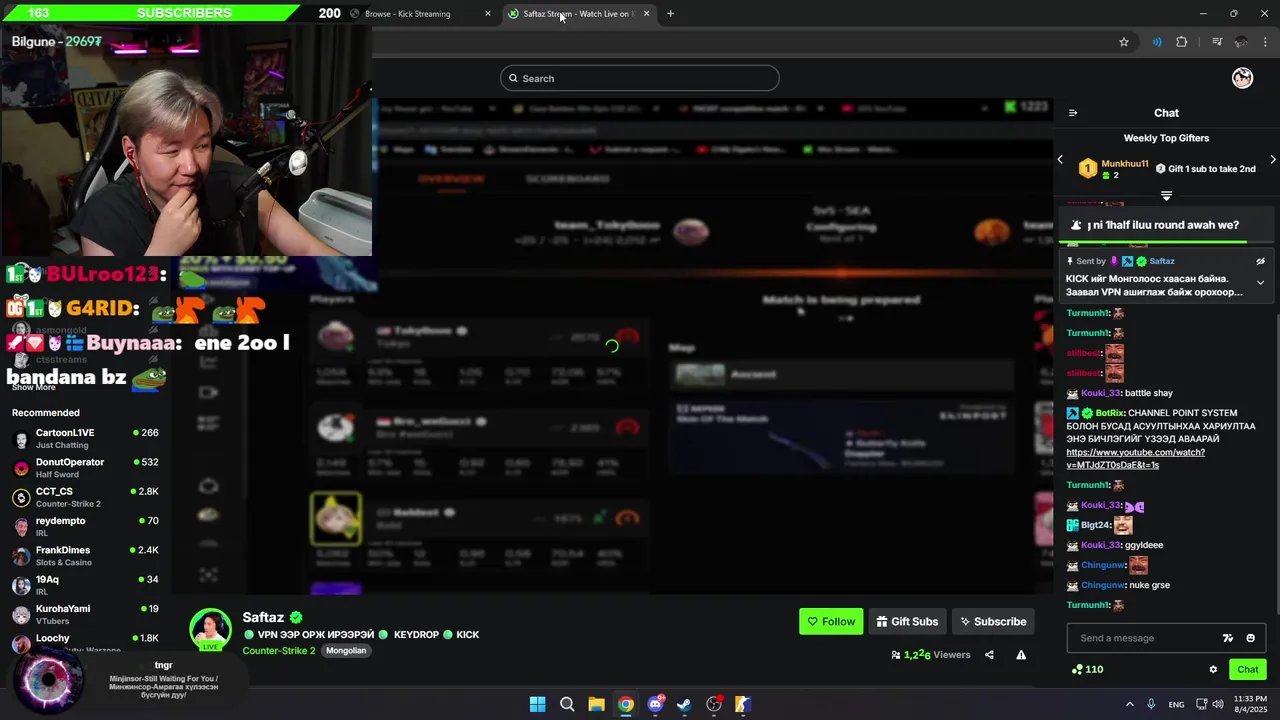This screenshot has width=1280, height=720.
Task: Click Chingunw username beside 'nuke grse'
Action: pyautogui.click(x=1103, y=585)
